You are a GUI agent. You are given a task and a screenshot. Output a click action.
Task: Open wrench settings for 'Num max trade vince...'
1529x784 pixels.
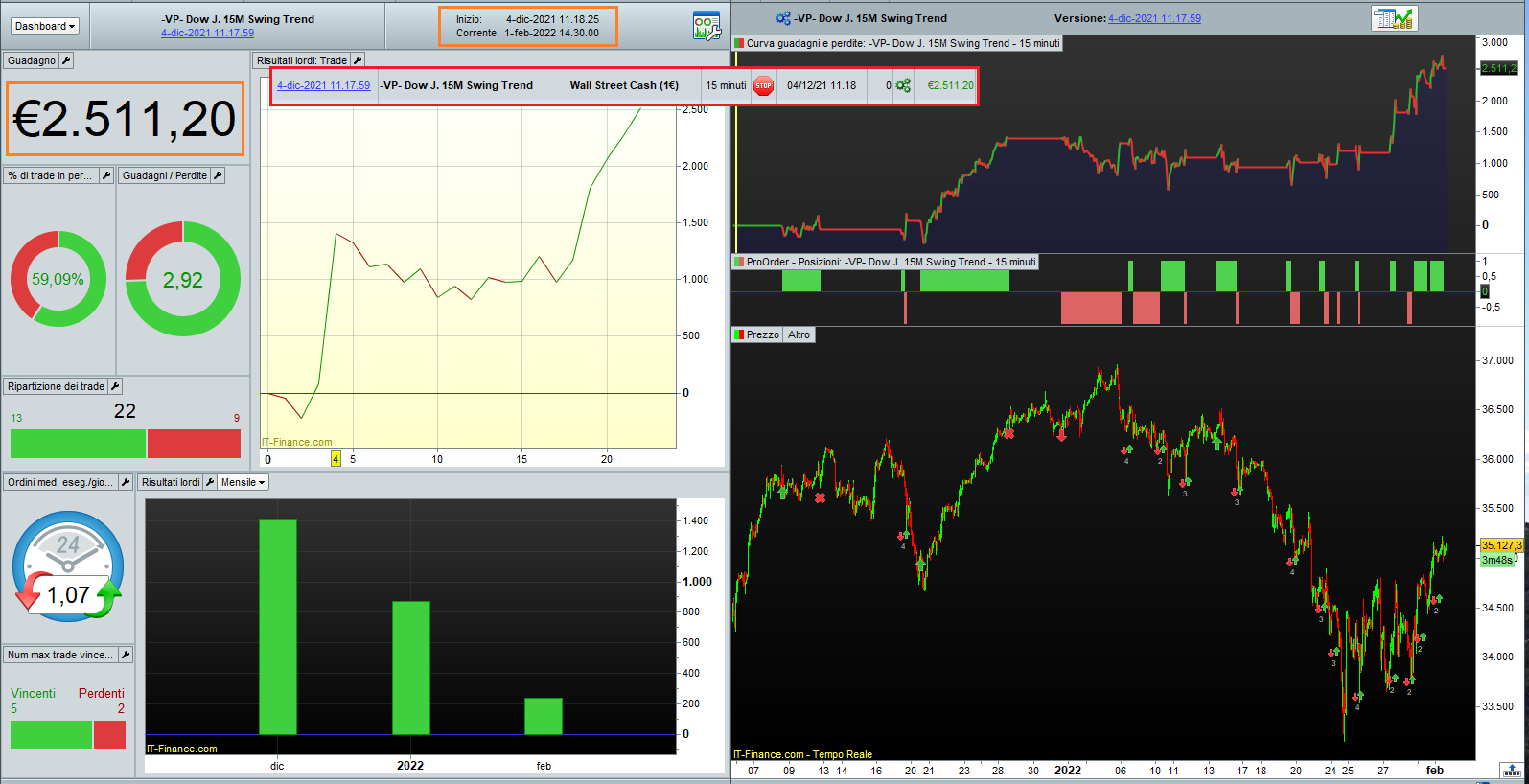[126, 655]
